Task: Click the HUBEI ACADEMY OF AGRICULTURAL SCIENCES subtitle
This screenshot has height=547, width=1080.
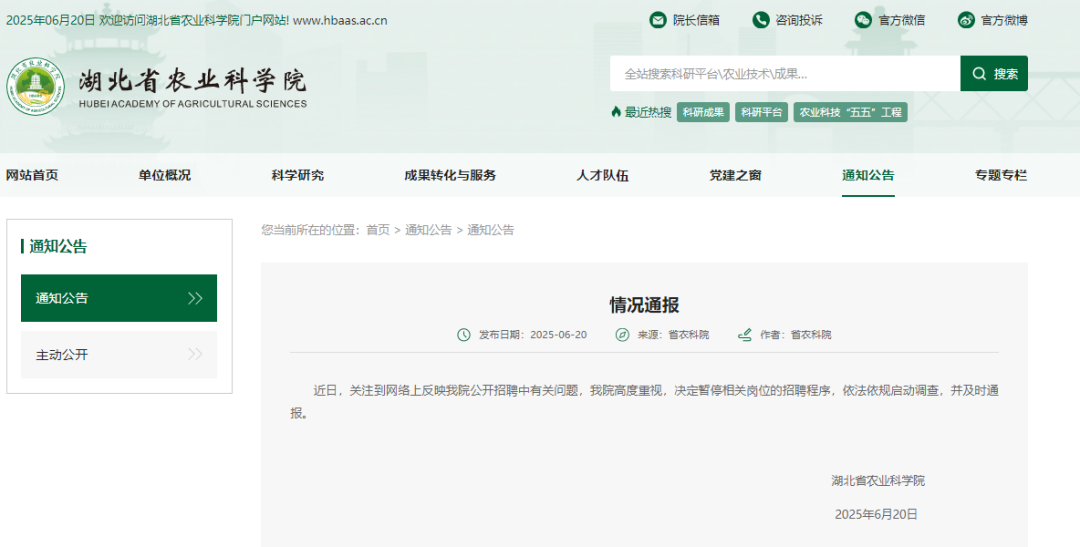Action: pos(193,104)
